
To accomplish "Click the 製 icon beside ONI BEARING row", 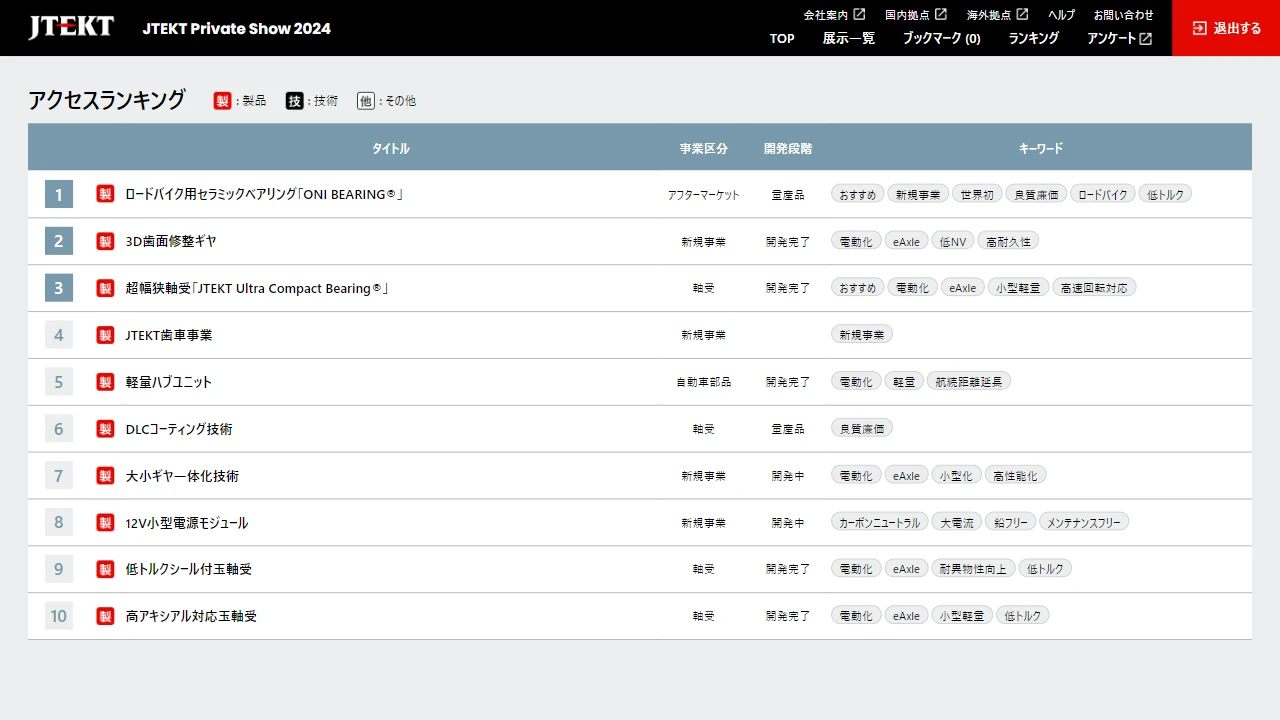I will 105,194.
